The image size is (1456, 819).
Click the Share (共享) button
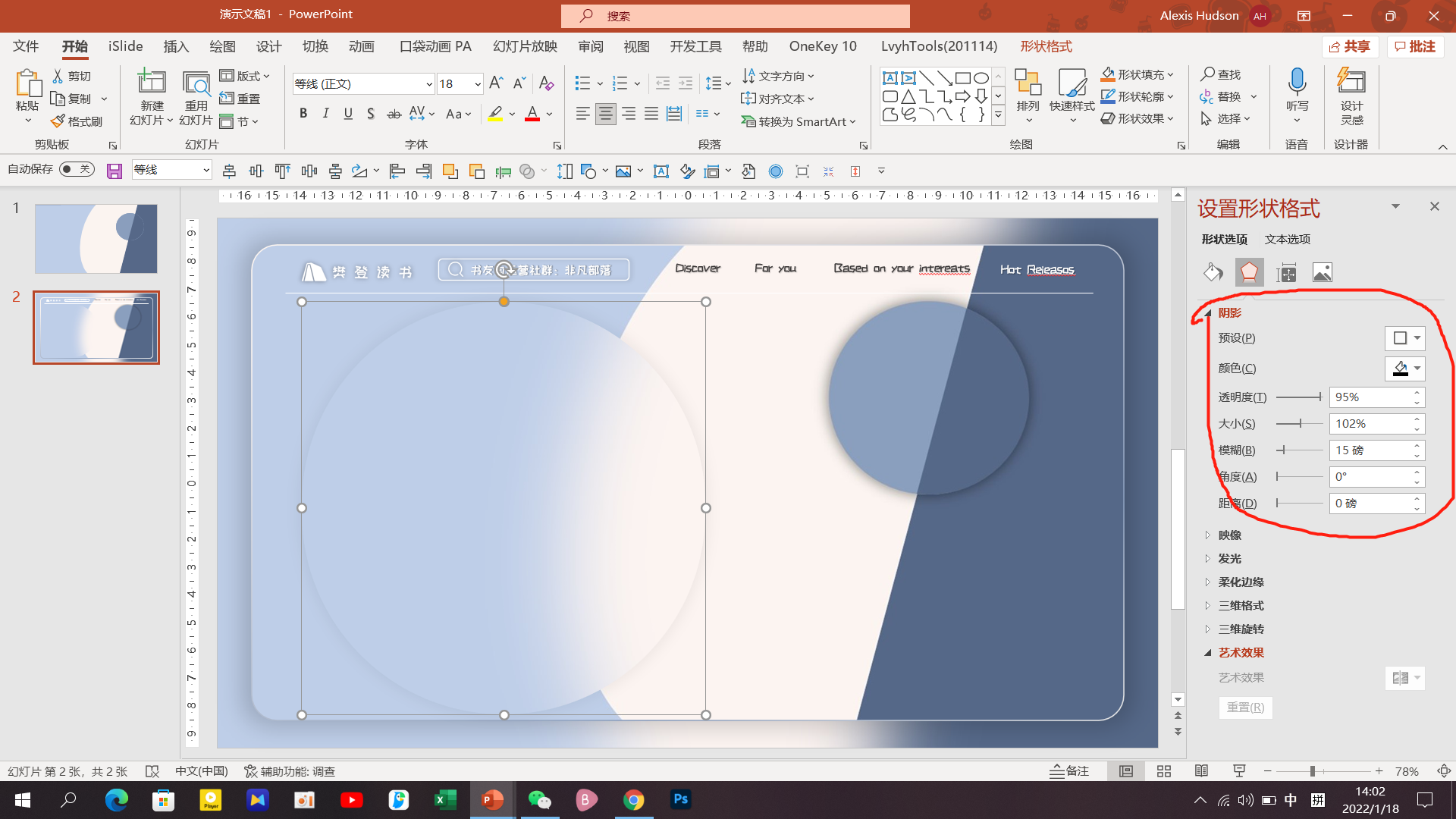coord(1350,46)
